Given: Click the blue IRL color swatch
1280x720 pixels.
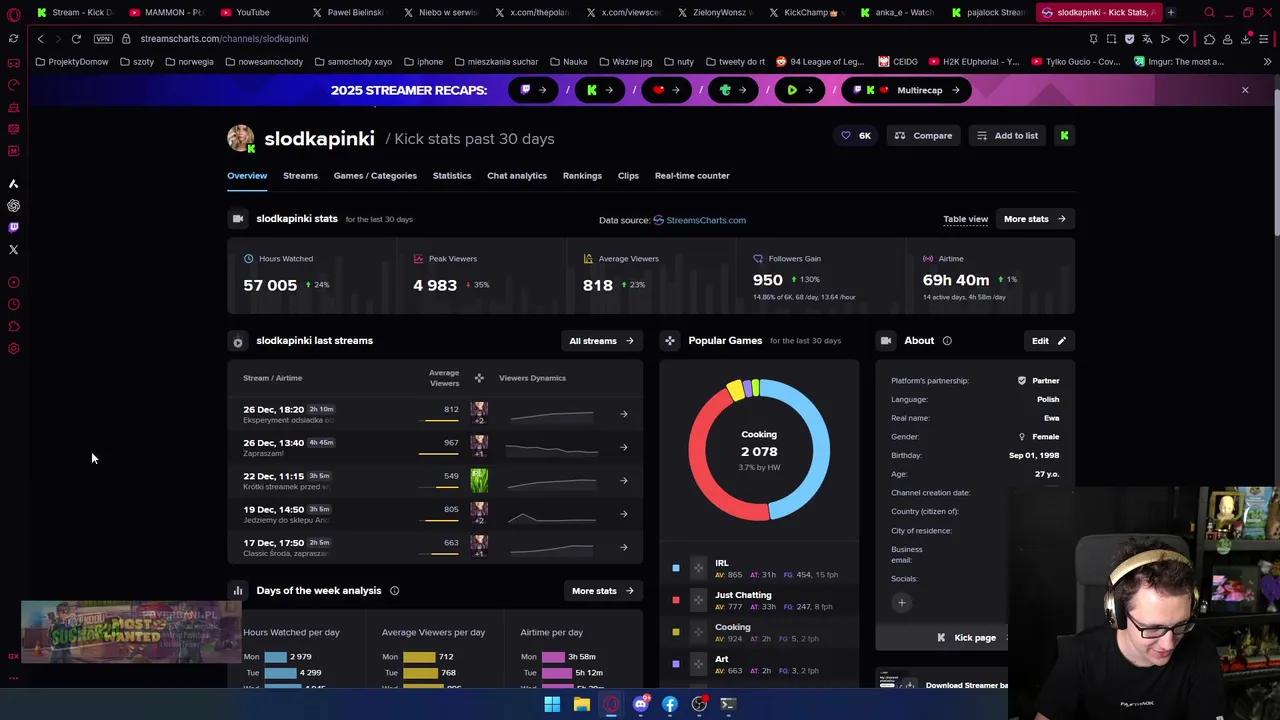Looking at the screenshot, I should 676,568.
